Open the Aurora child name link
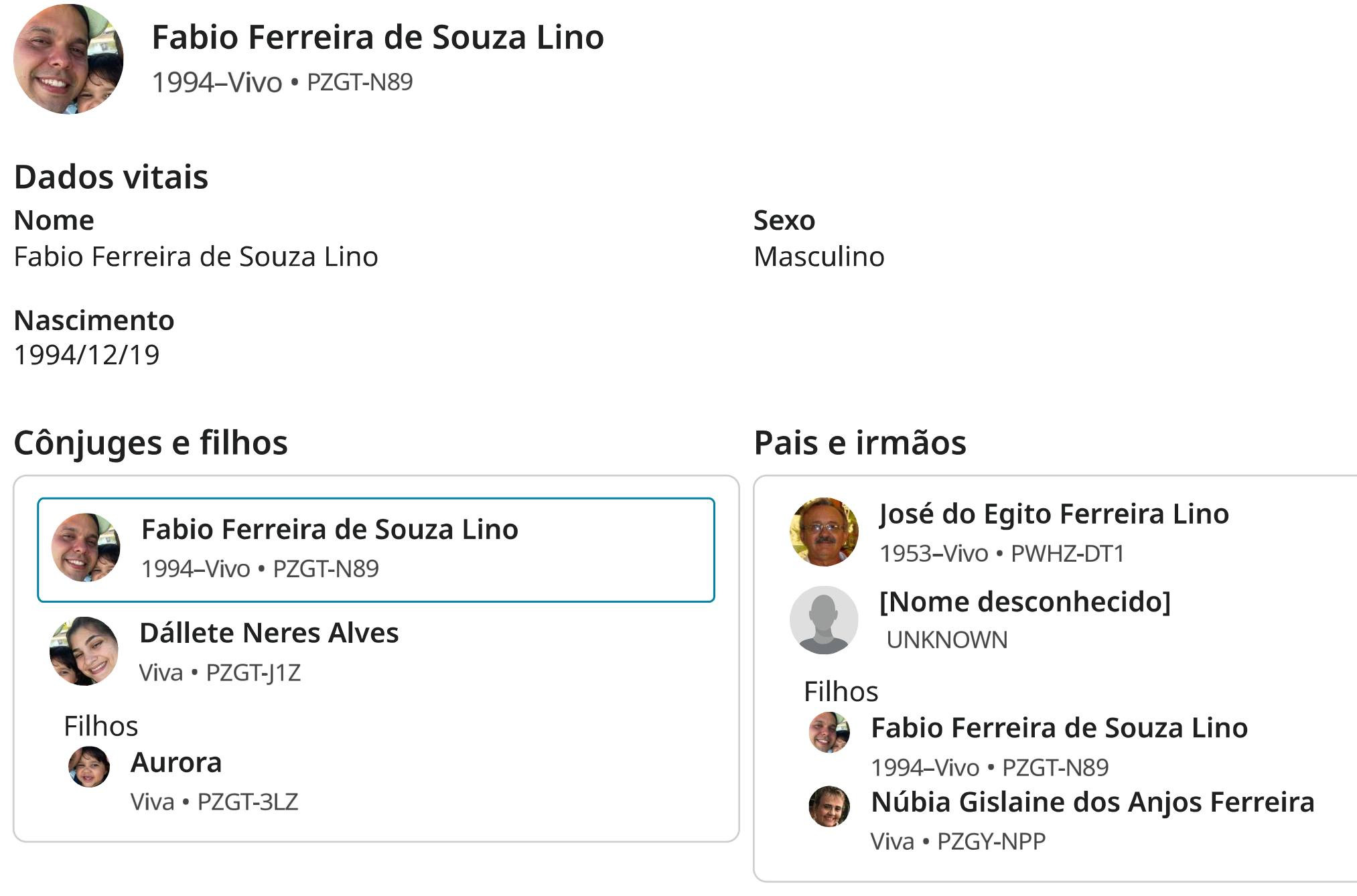The image size is (1357, 896). point(176,763)
